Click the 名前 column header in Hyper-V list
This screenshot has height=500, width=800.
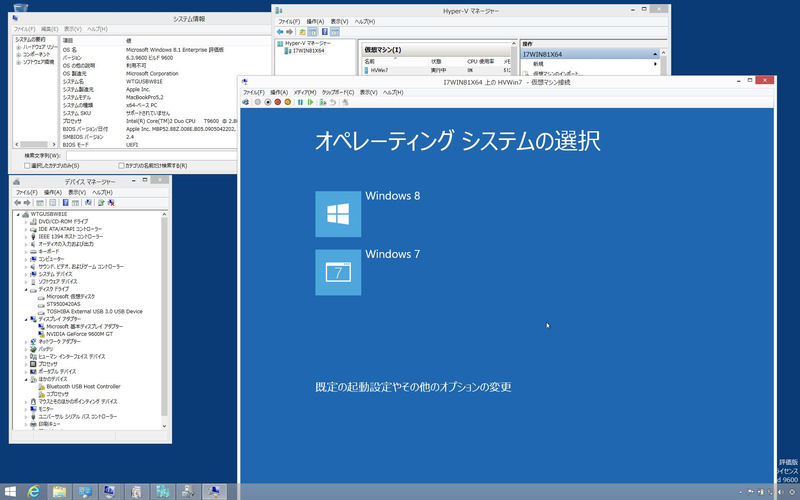coord(369,61)
